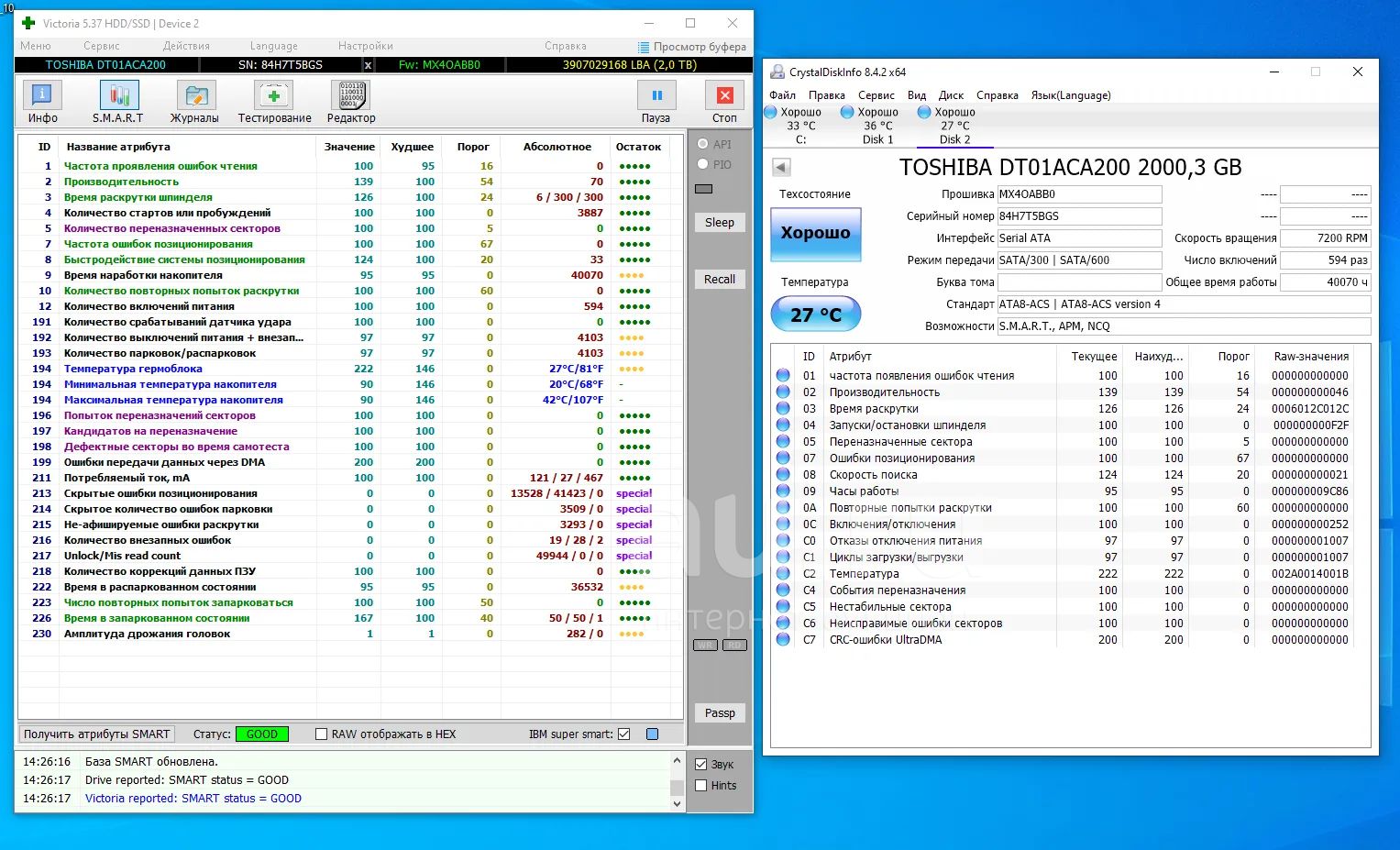Click the Хорошо health status button
This screenshot has width=1400, height=850.
click(815, 233)
